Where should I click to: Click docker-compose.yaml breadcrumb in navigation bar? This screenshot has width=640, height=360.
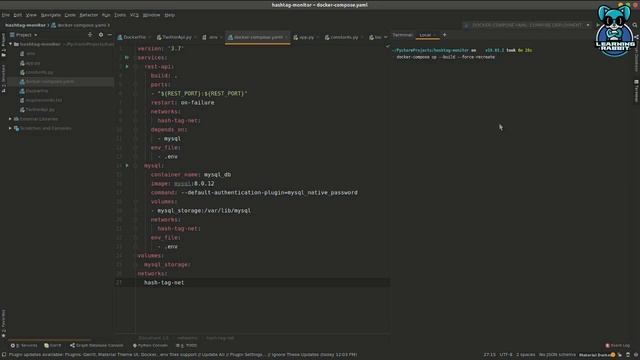(x=80, y=25)
